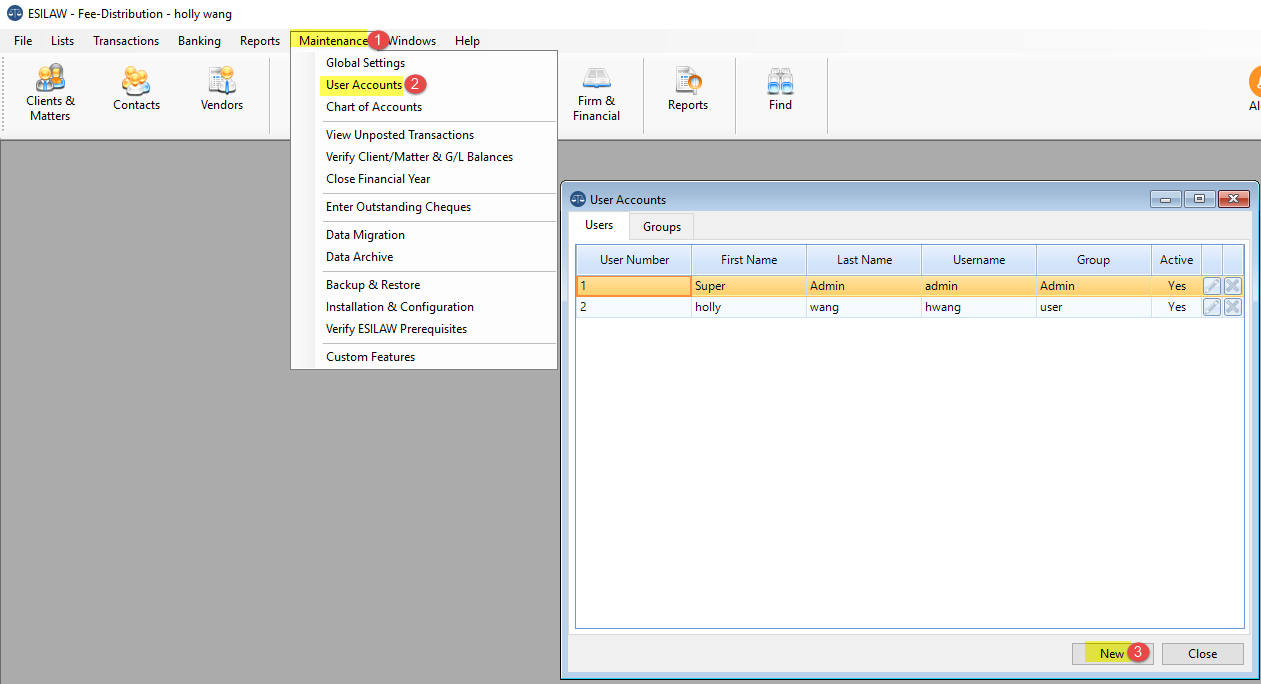
Task: Sort by Username column header
Action: coord(979,260)
